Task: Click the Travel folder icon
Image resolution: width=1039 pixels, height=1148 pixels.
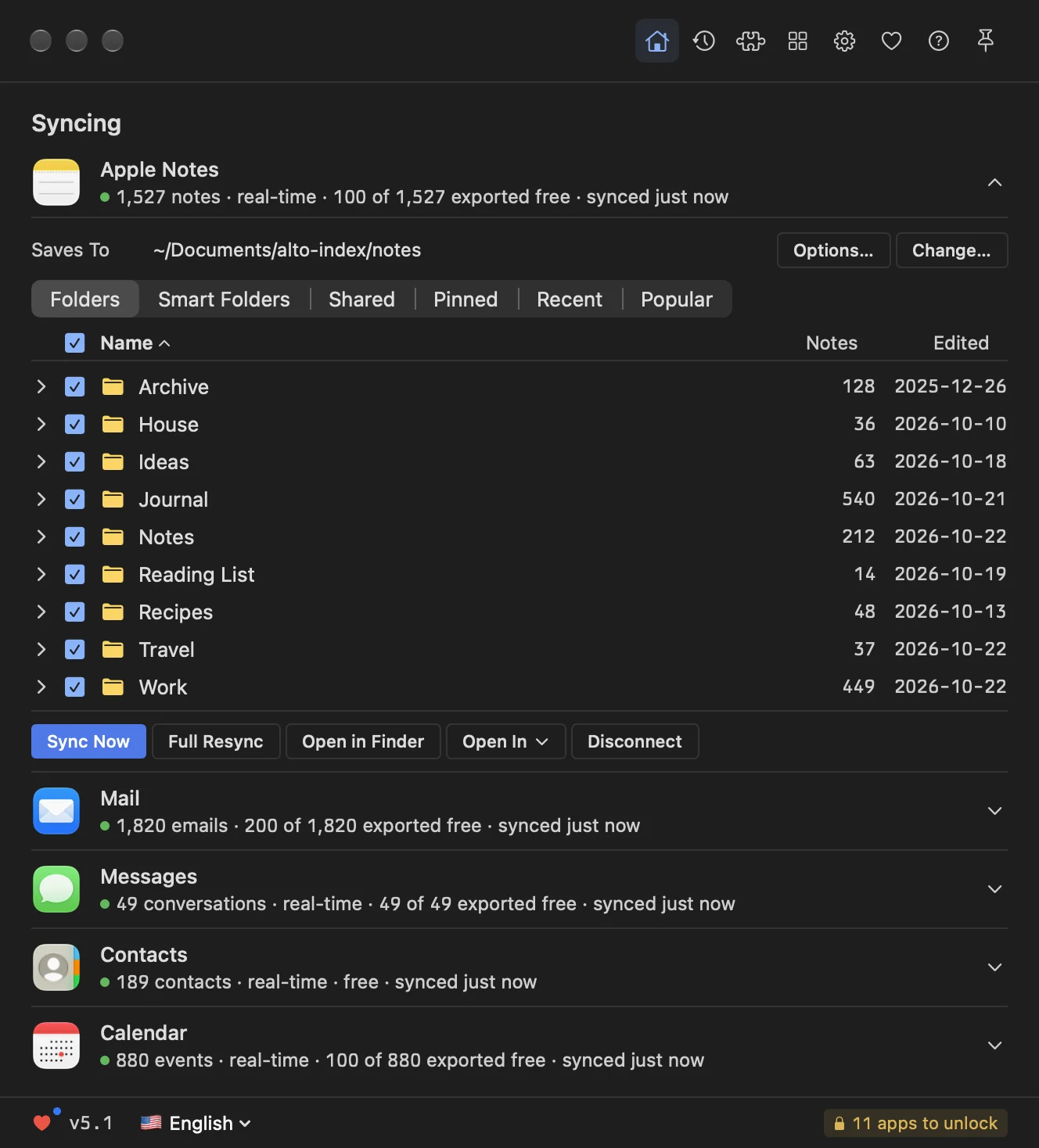Action: (x=113, y=649)
